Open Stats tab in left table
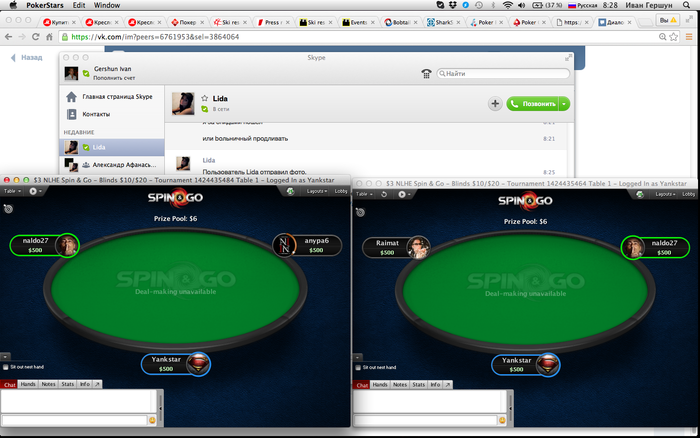The width and height of the screenshot is (700, 438). (68, 384)
